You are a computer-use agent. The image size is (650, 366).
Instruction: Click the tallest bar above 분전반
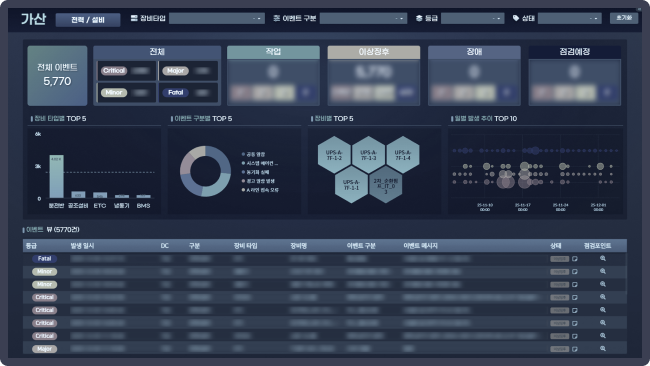56,177
